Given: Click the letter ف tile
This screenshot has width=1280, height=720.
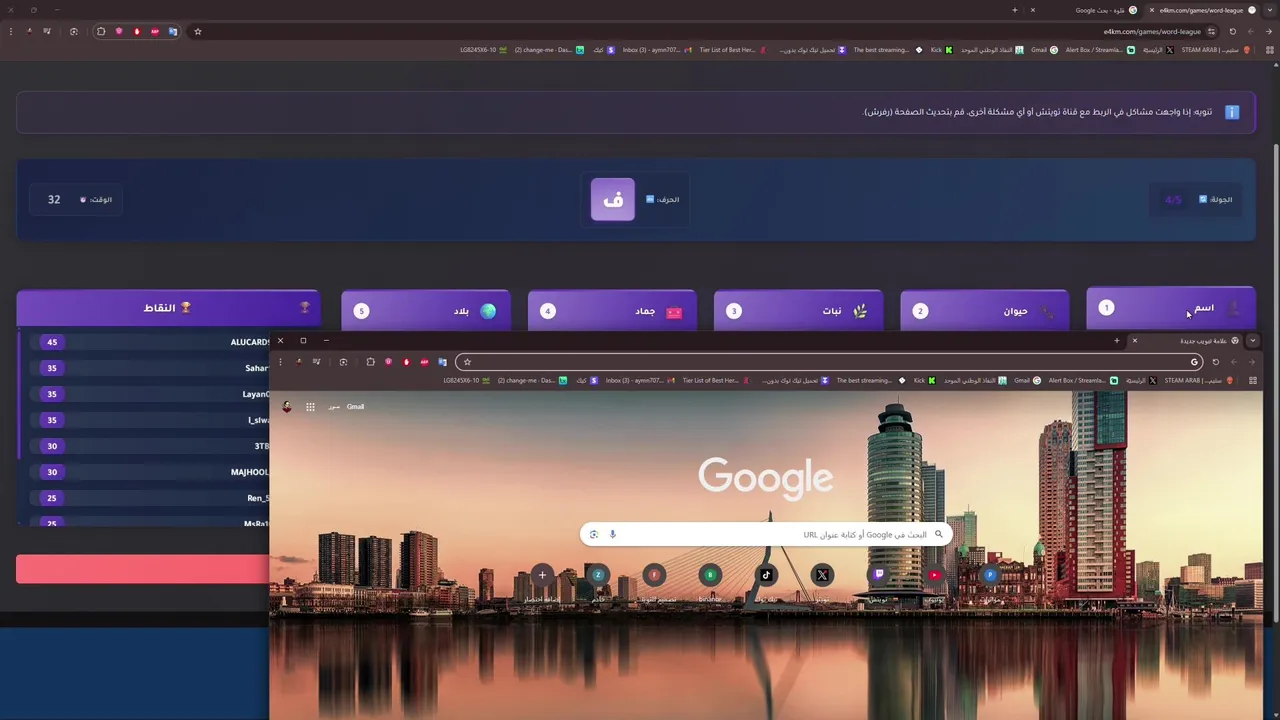Looking at the screenshot, I should click(x=613, y=199).
